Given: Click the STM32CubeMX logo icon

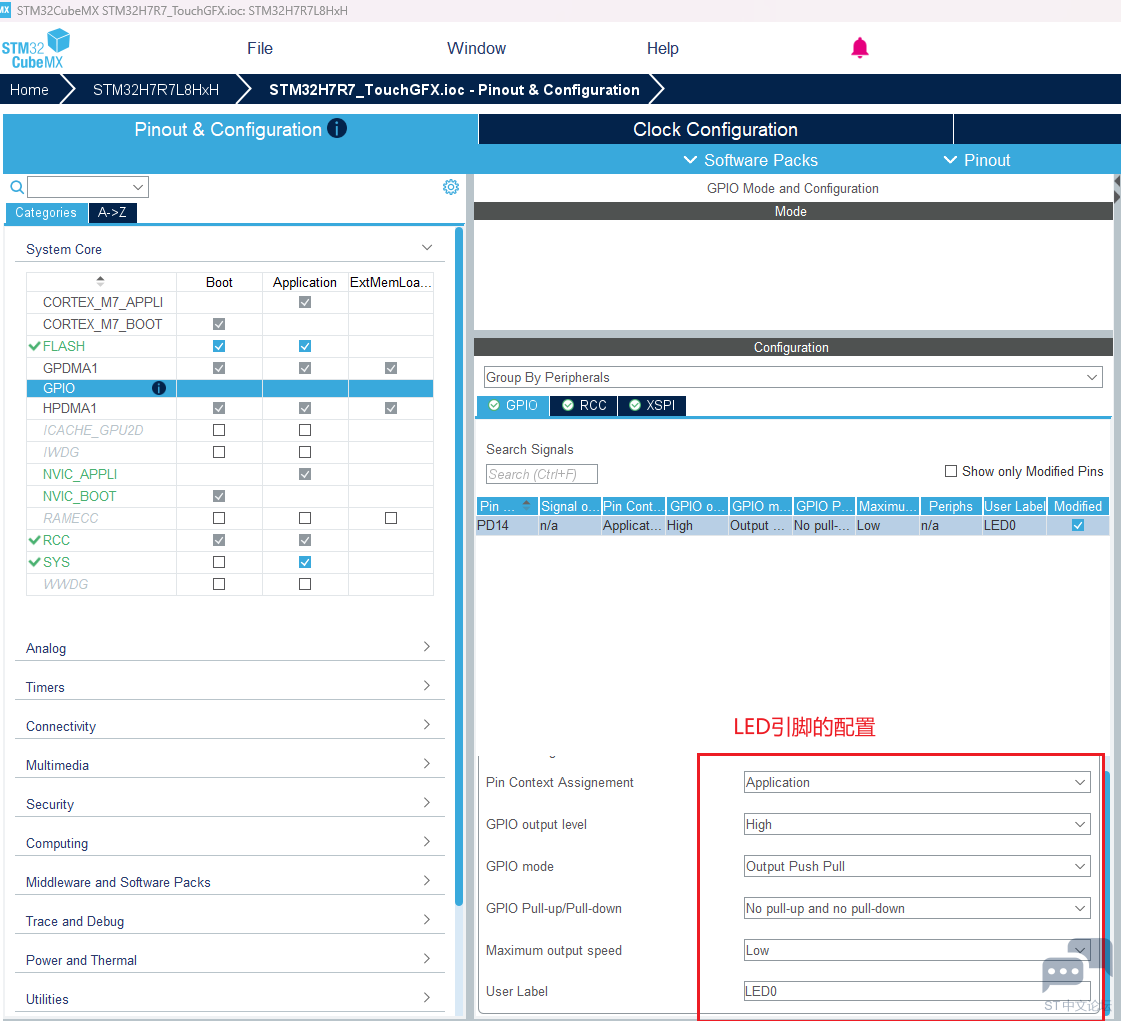Looking at the screenshot, I should [x=35, y=49].
